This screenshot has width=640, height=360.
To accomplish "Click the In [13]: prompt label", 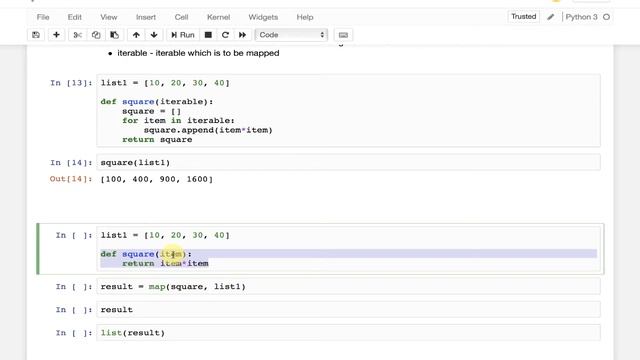I will tap(71, 83).
